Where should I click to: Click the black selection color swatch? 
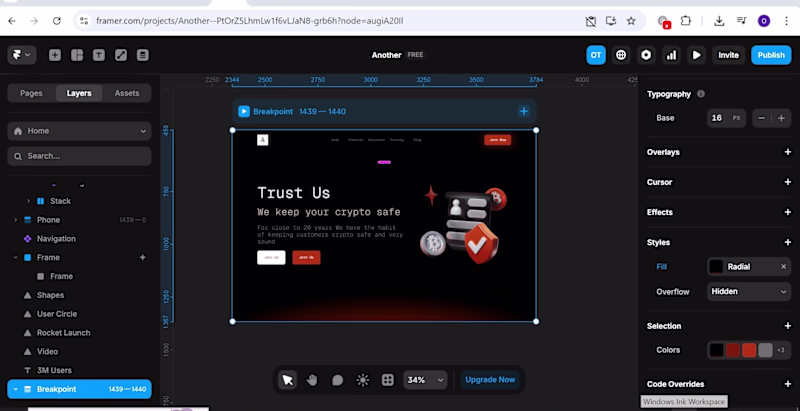coord(716,350)
